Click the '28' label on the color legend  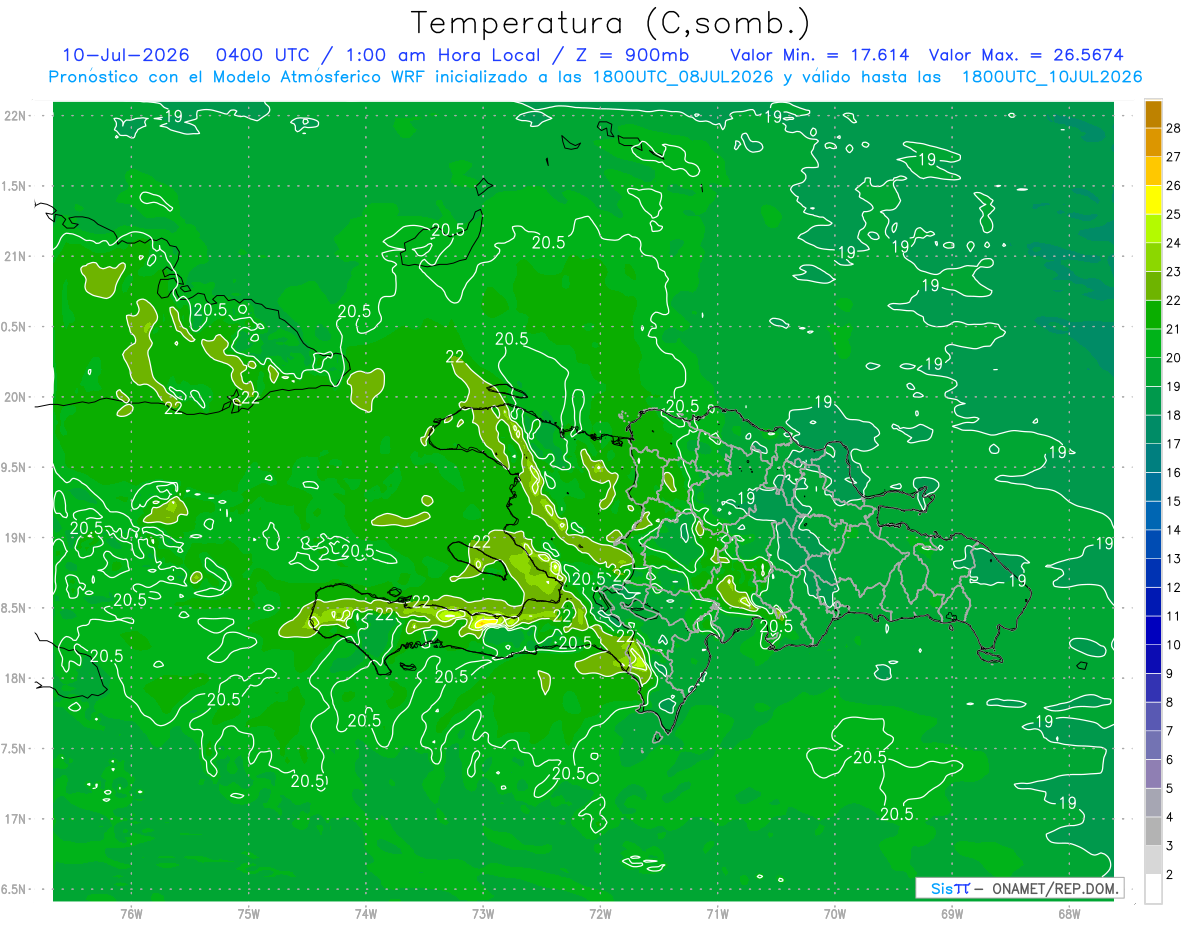(1174, 128)
